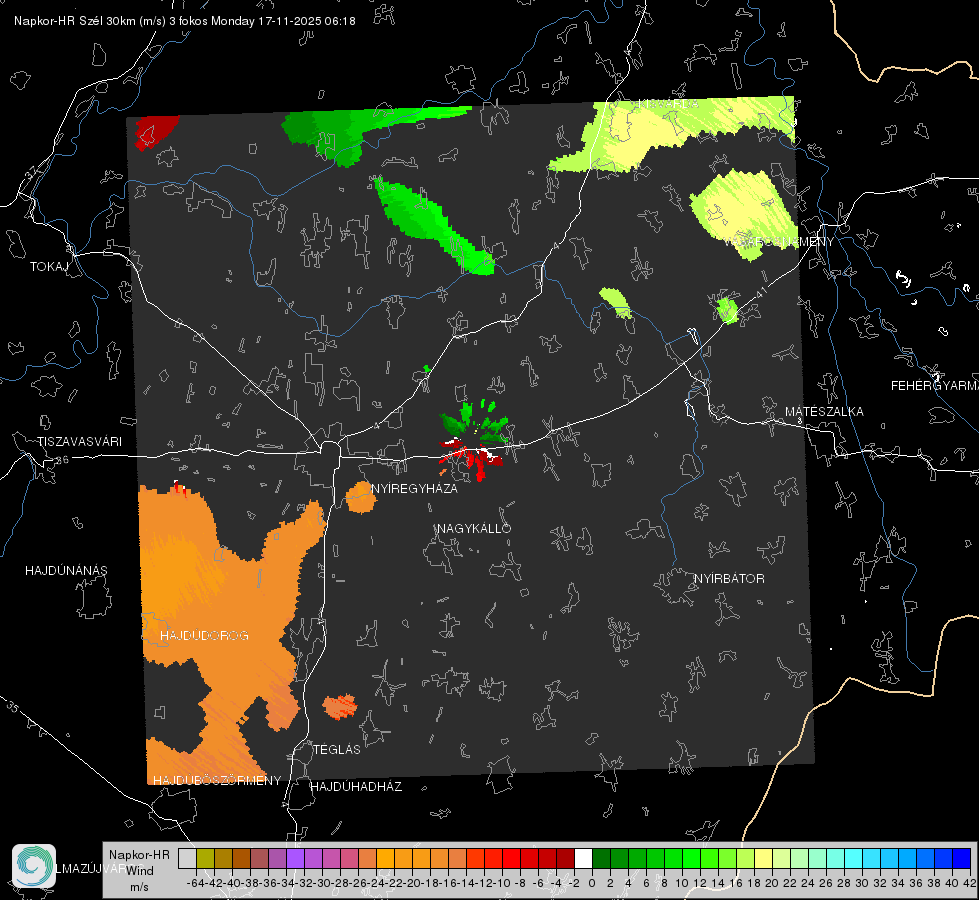The height and width of the screenshot is (900, 979).
Task: Click the red-green echo cluster at radar site
Action: [475, 440]
